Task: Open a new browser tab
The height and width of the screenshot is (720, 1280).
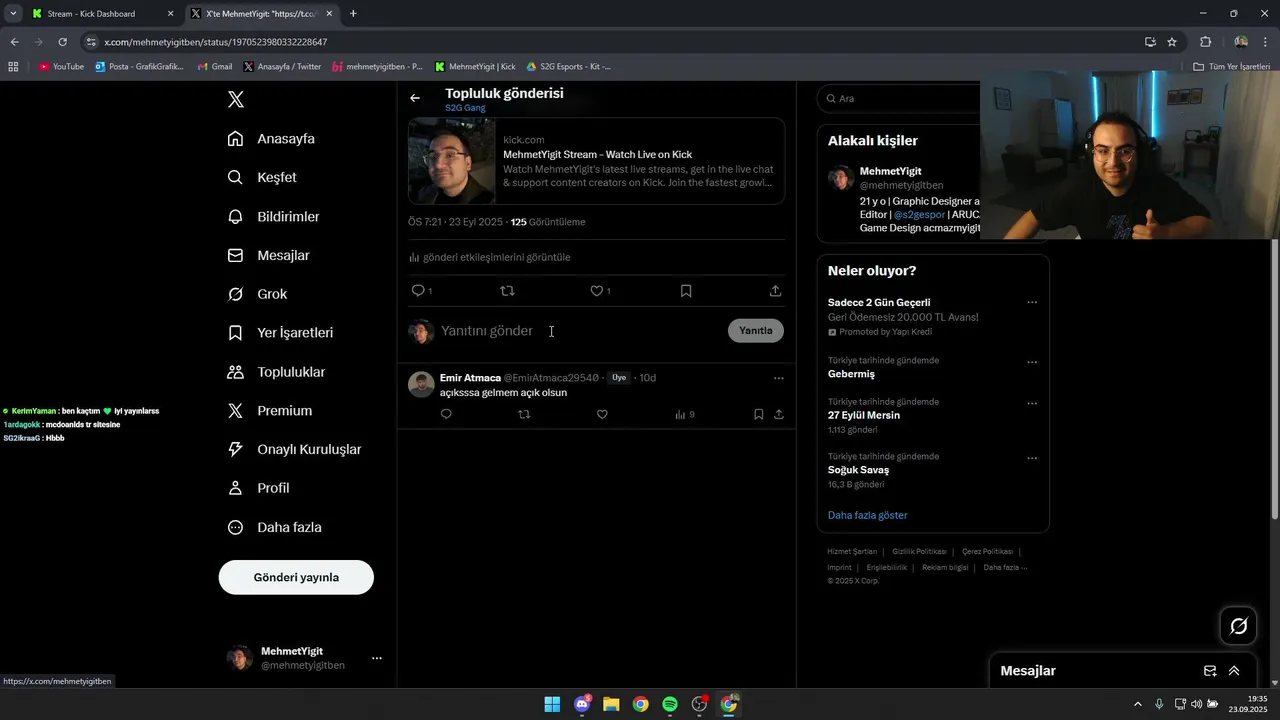Action: pyautogui.click(x=353, y=14)
